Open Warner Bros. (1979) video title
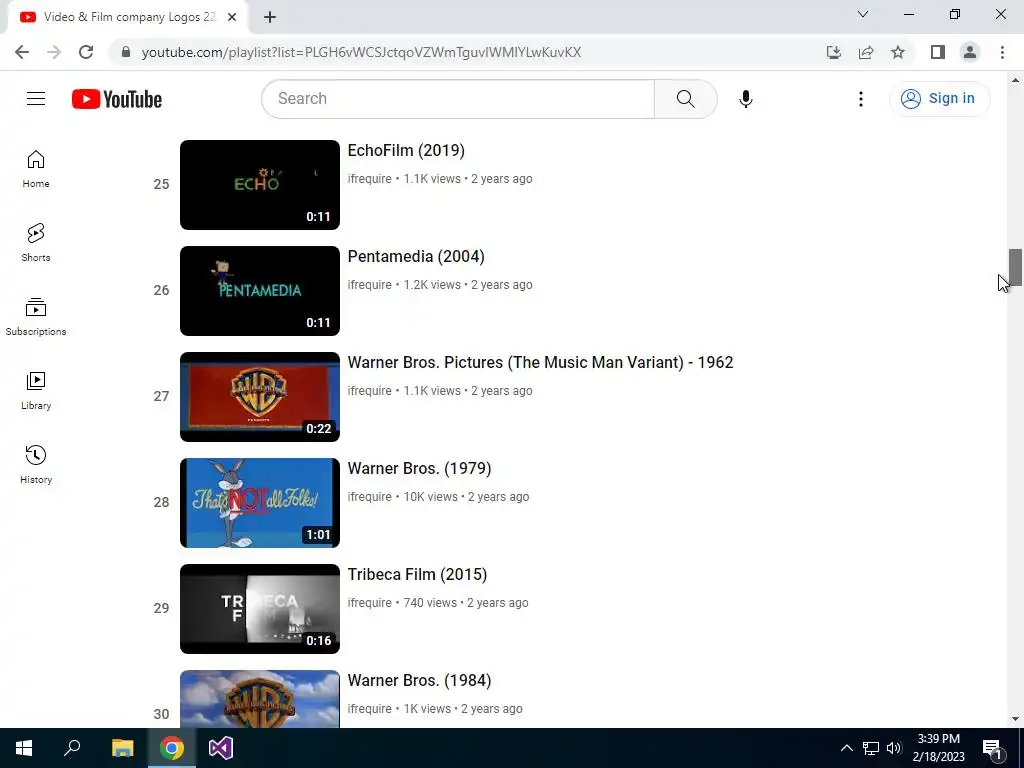Screen dimensions: 1024x768 click(419, 468)
